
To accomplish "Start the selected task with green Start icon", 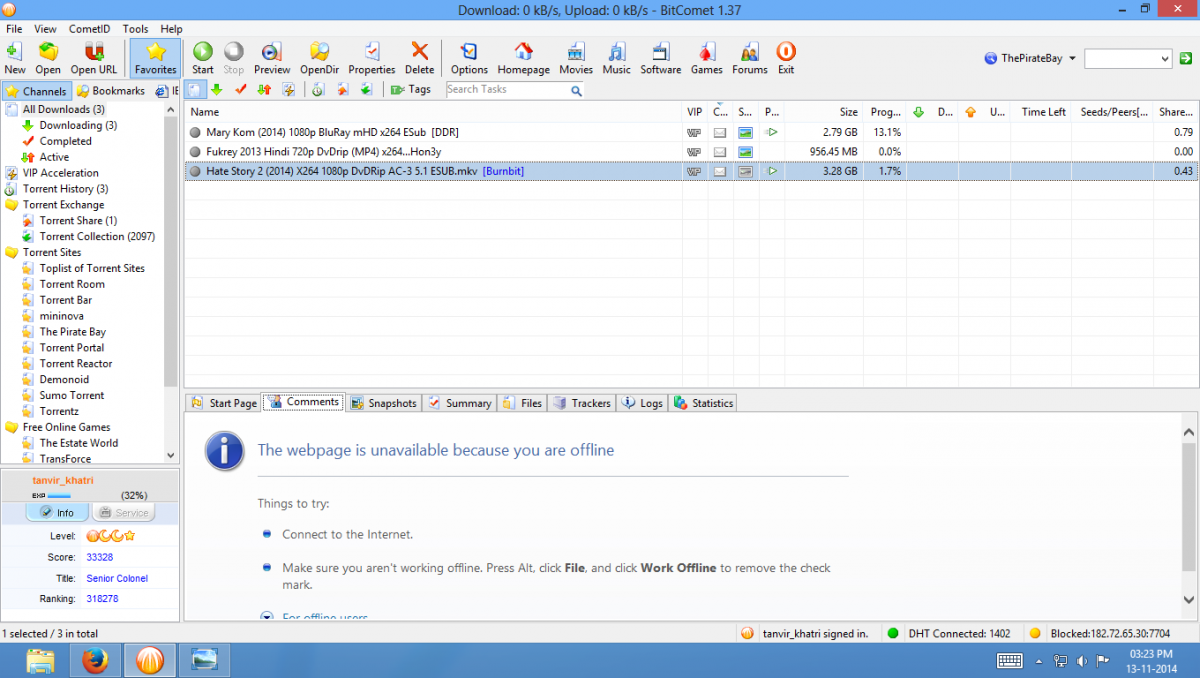I will [x=203, y=58].
